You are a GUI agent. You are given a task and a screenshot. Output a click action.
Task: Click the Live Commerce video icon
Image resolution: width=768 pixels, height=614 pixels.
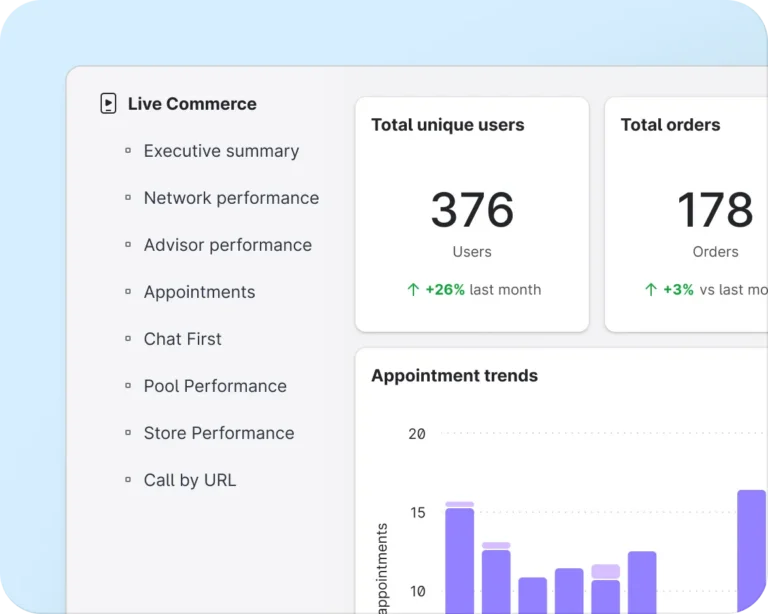click(108, 103)
